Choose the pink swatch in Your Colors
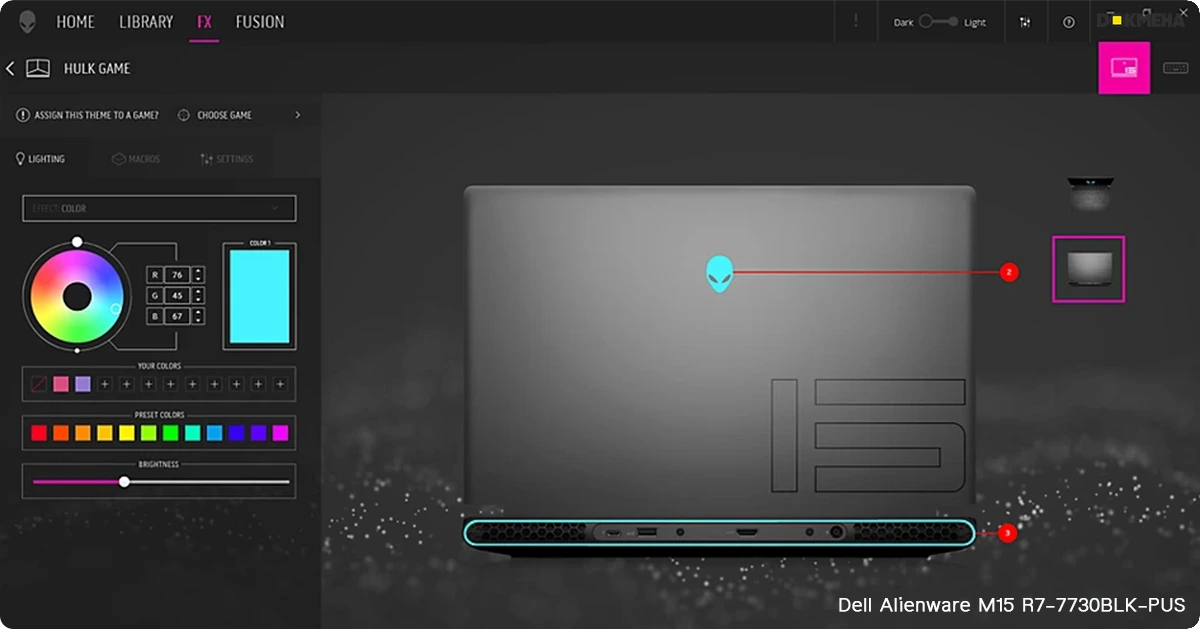 [61, 384]
